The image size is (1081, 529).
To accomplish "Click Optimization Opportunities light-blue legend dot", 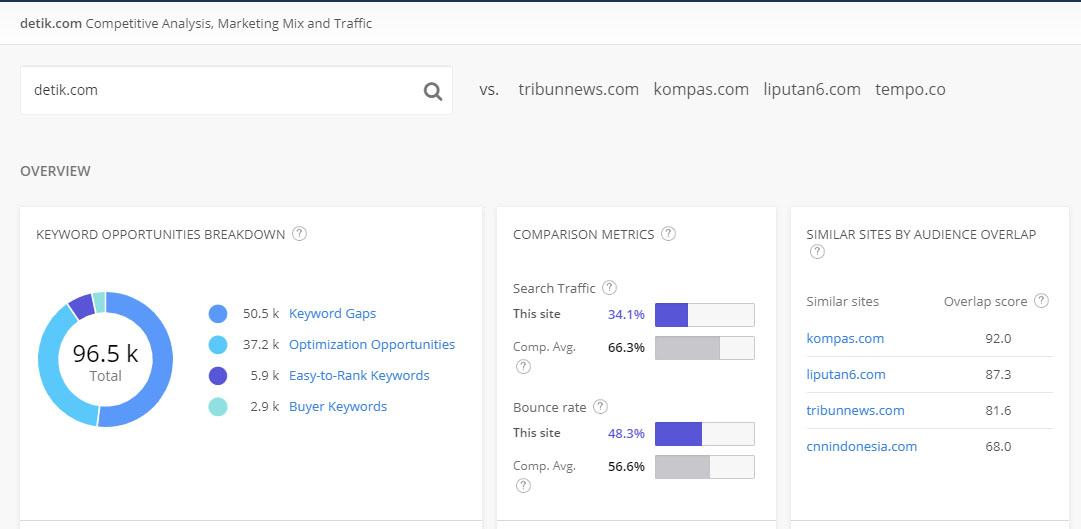I will [x=218, y=345].
